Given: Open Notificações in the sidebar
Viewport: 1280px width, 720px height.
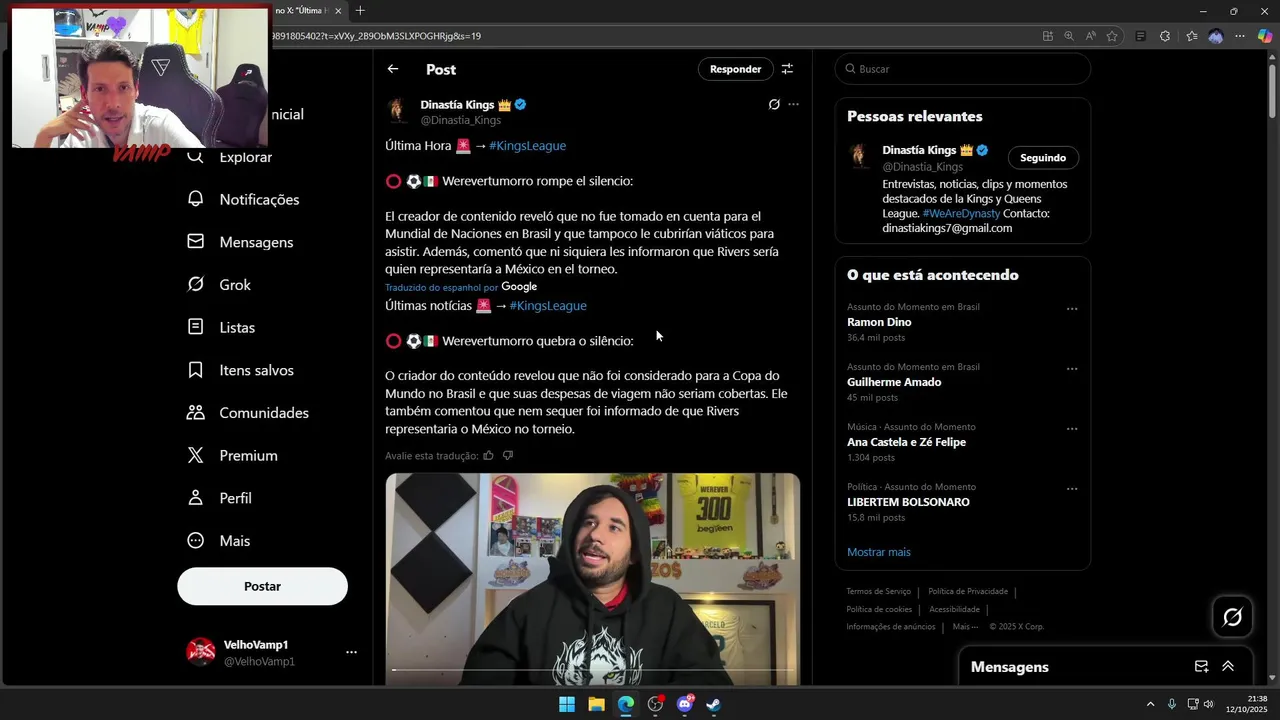Looking at the screenshot, I should (243, 199).
